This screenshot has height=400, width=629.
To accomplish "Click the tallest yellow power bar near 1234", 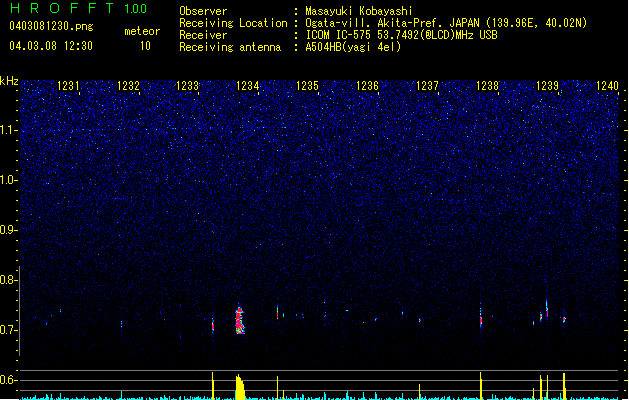I will click(x=240, y=387).
